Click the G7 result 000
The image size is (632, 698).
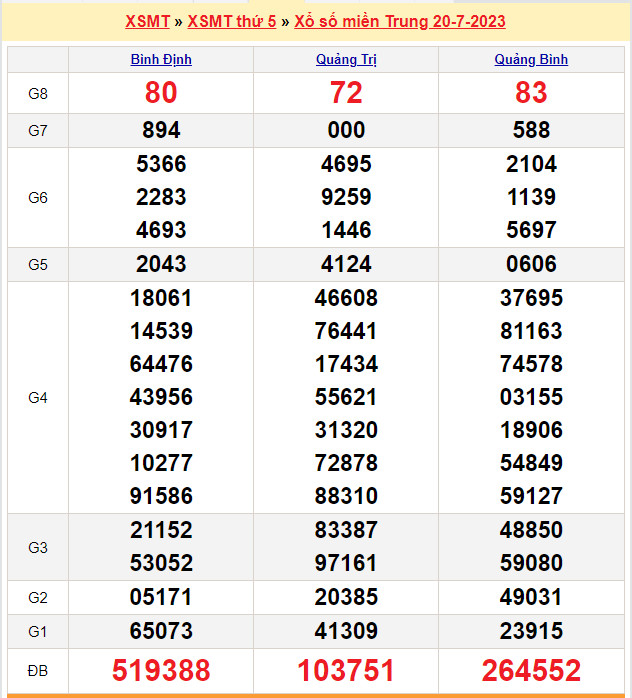[x=346, y=130]
